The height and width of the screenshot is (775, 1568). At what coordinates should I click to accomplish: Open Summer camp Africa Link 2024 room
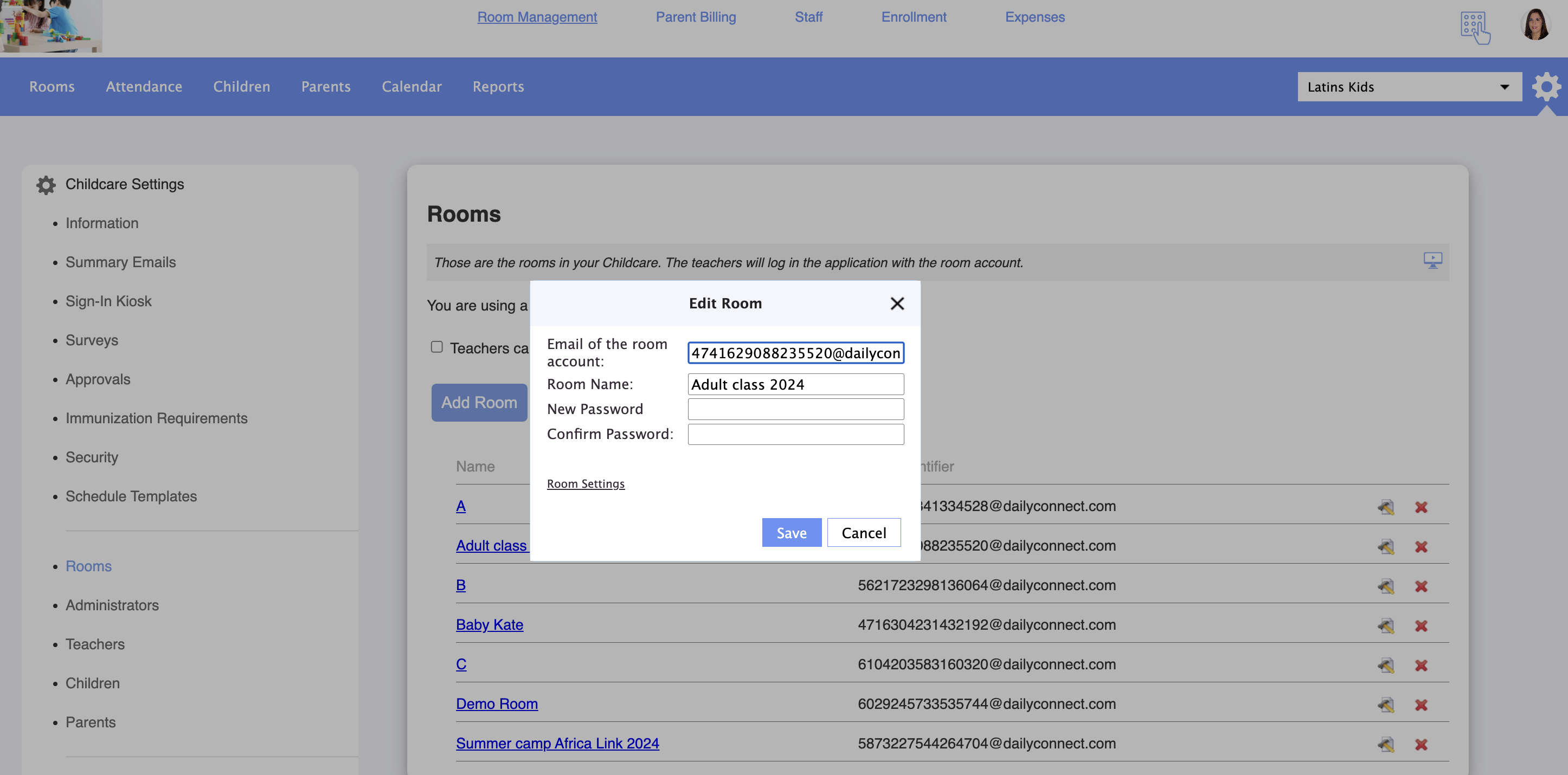tap(557, 744)
